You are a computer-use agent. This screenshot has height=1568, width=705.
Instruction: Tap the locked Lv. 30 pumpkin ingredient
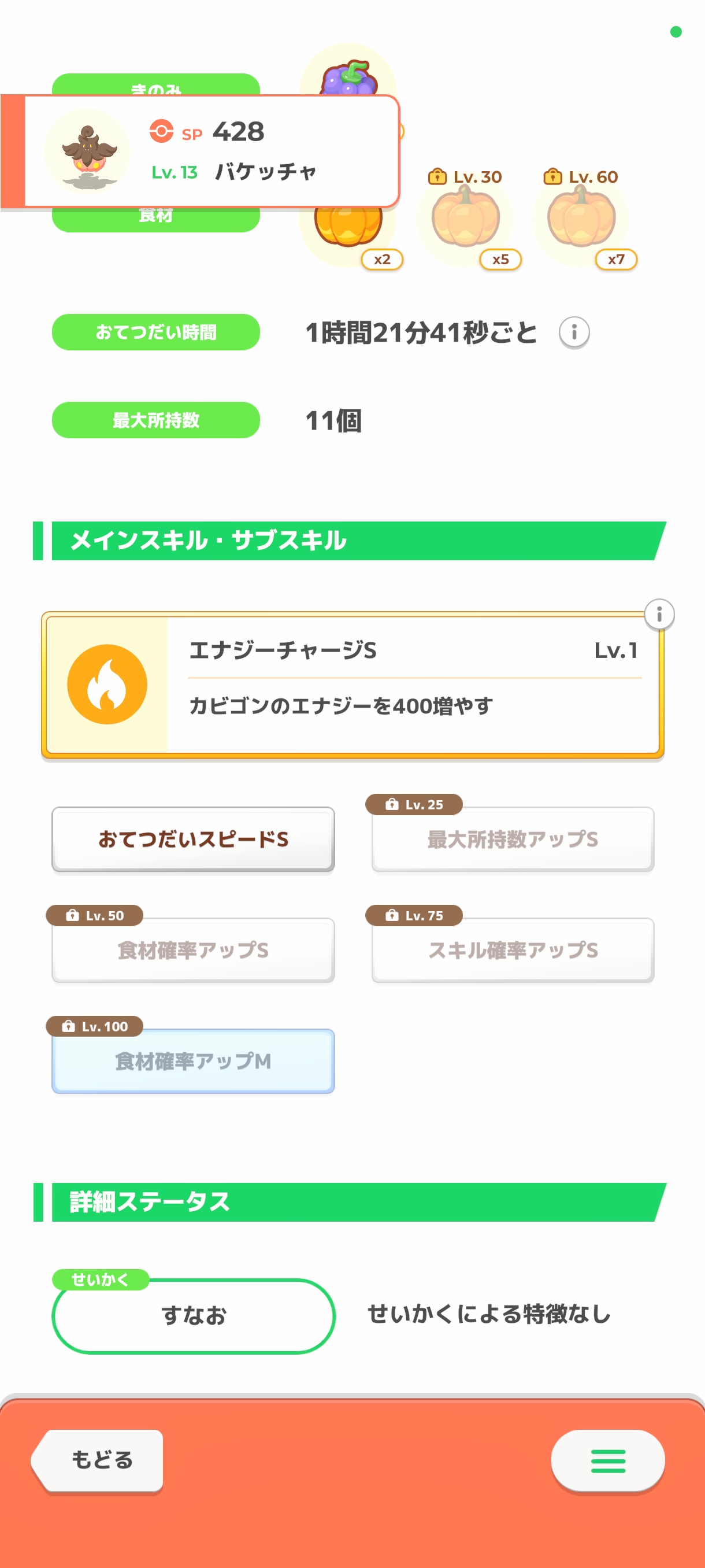point(466,218)
